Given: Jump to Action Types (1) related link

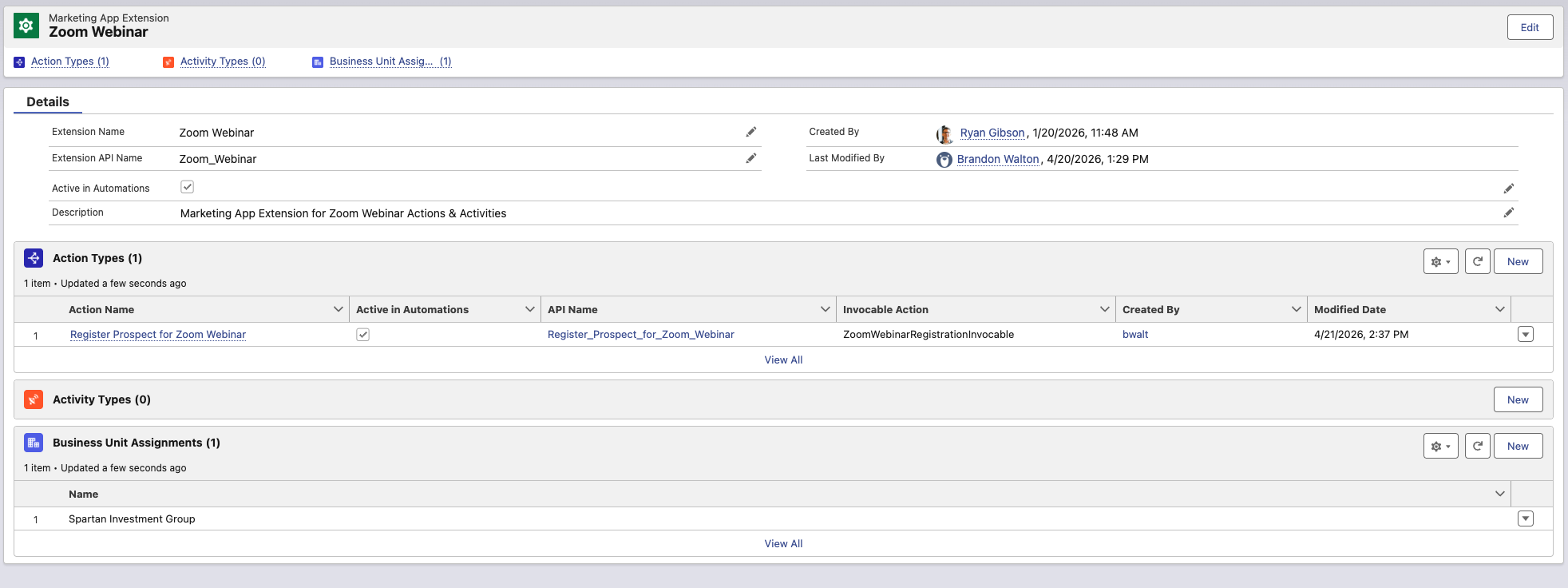Looking at the screenshot, I should [70, 62].
